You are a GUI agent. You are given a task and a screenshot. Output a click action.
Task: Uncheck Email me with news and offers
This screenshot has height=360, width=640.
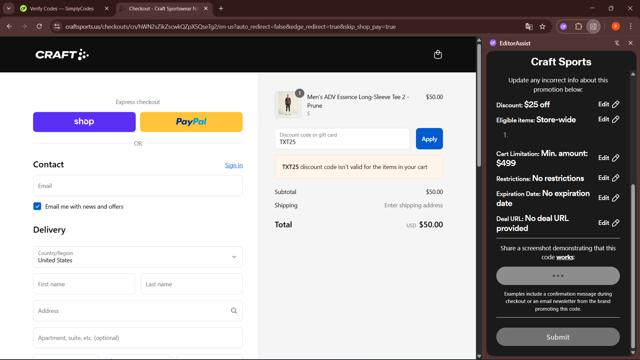tap(37, 206)
